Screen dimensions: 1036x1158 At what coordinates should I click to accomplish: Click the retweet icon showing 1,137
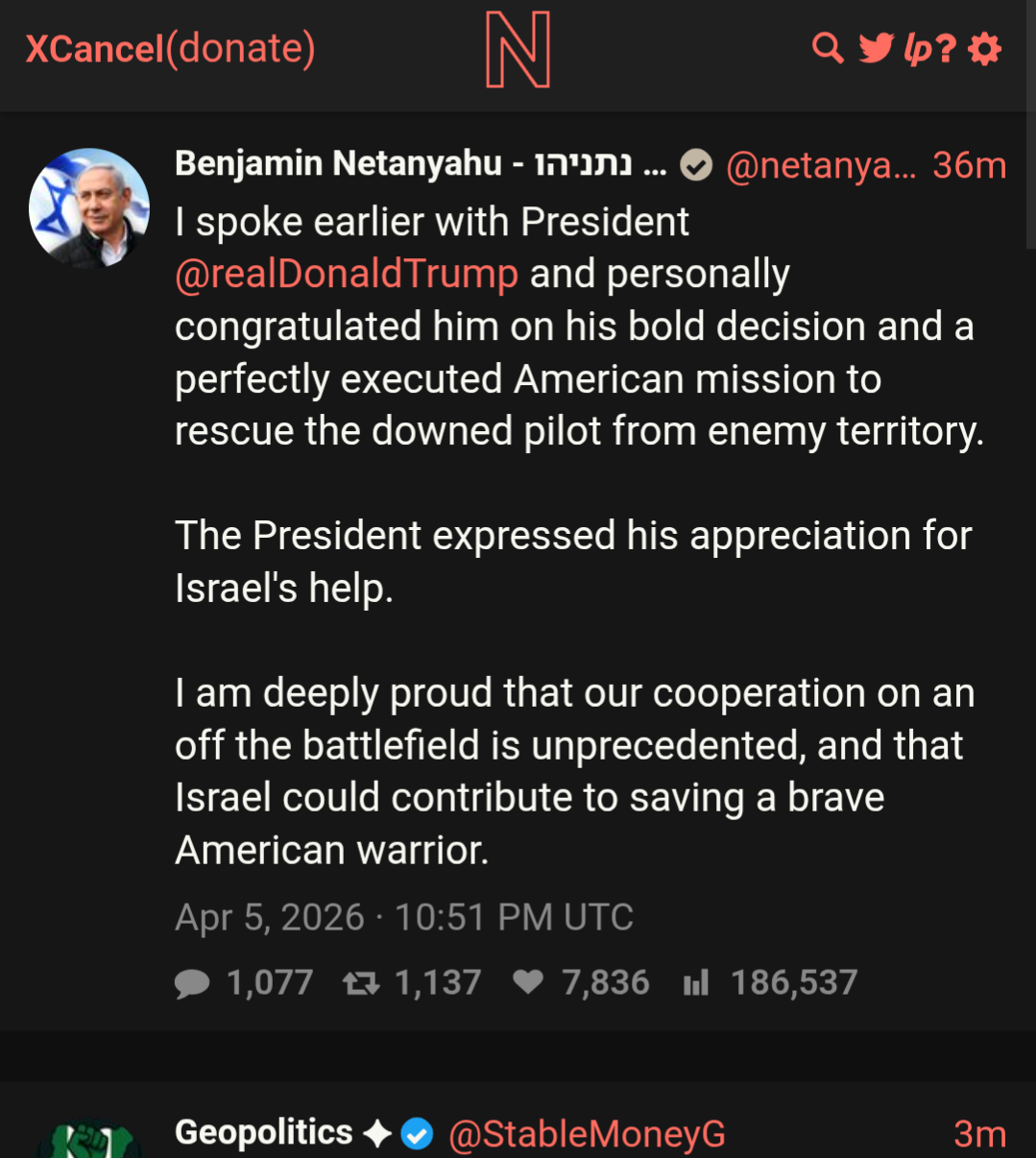point(361,983)
